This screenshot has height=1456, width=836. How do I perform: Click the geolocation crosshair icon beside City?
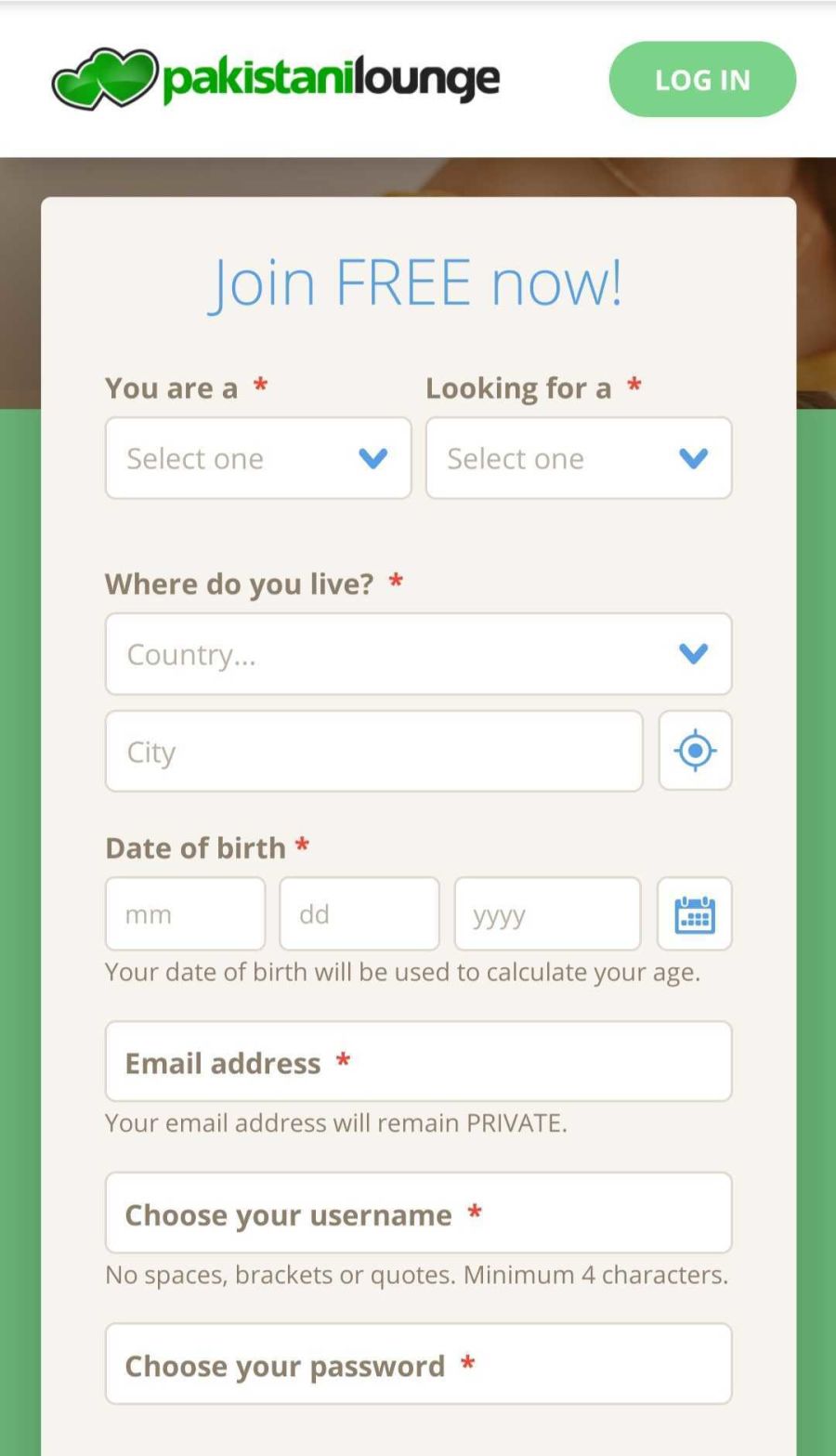pyautogui.click(x=695, y=751)
